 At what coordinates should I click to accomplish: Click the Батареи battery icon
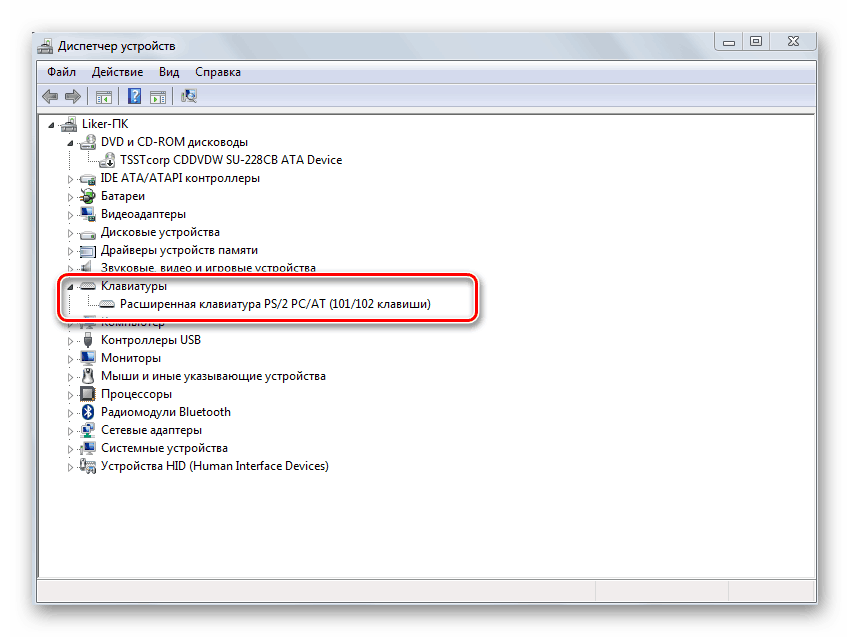coord(88,196)
